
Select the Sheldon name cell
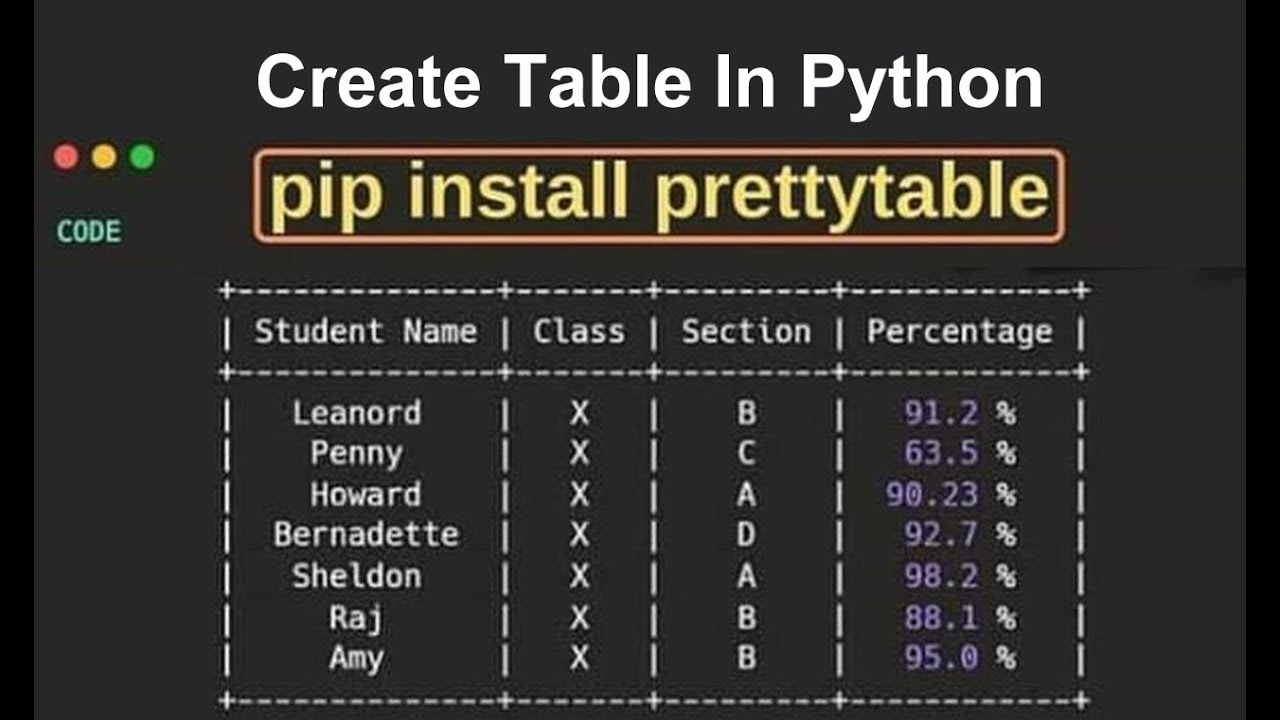[x=356, y=576]
